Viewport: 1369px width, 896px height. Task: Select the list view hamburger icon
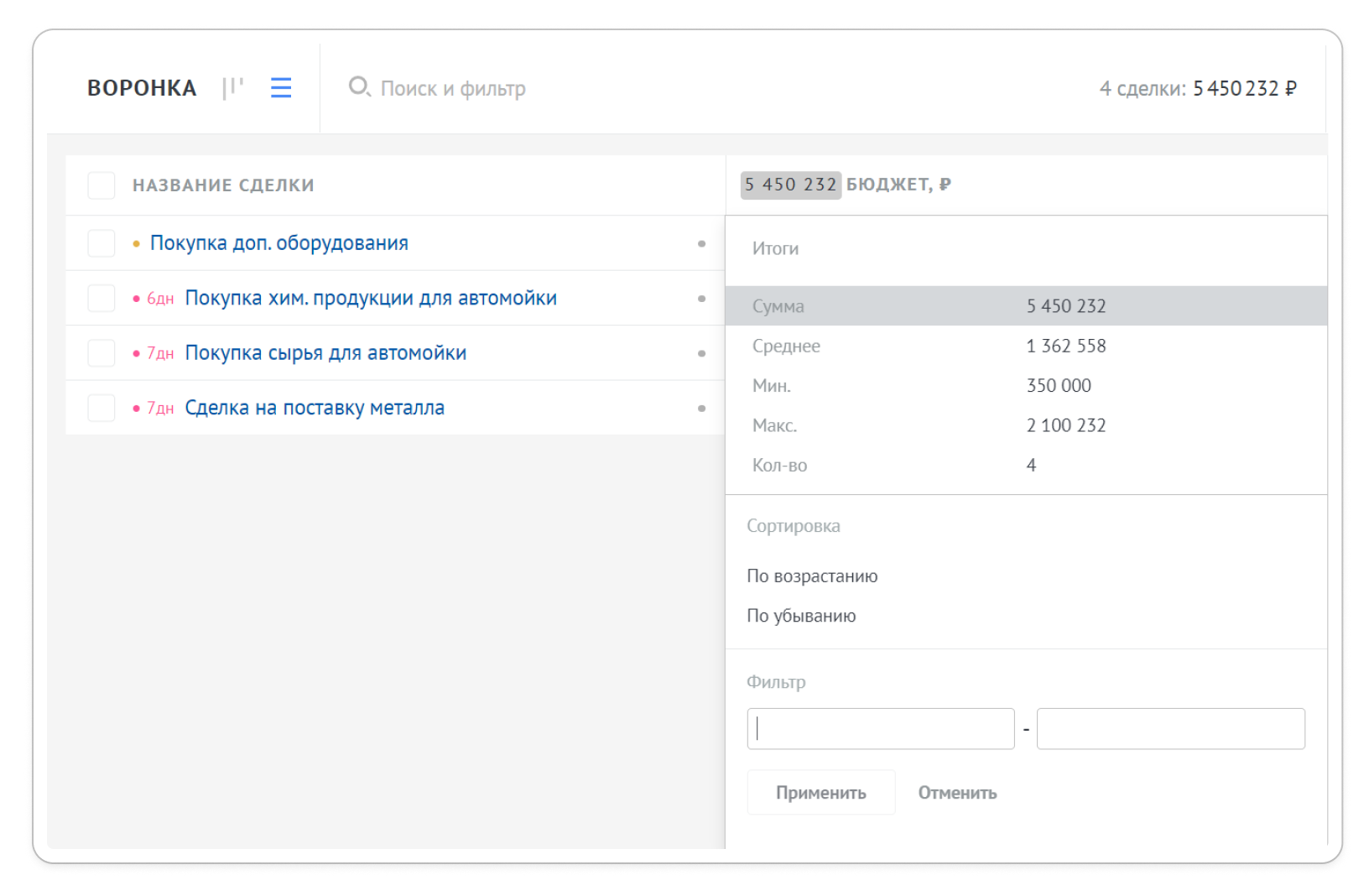coord(281,87)
